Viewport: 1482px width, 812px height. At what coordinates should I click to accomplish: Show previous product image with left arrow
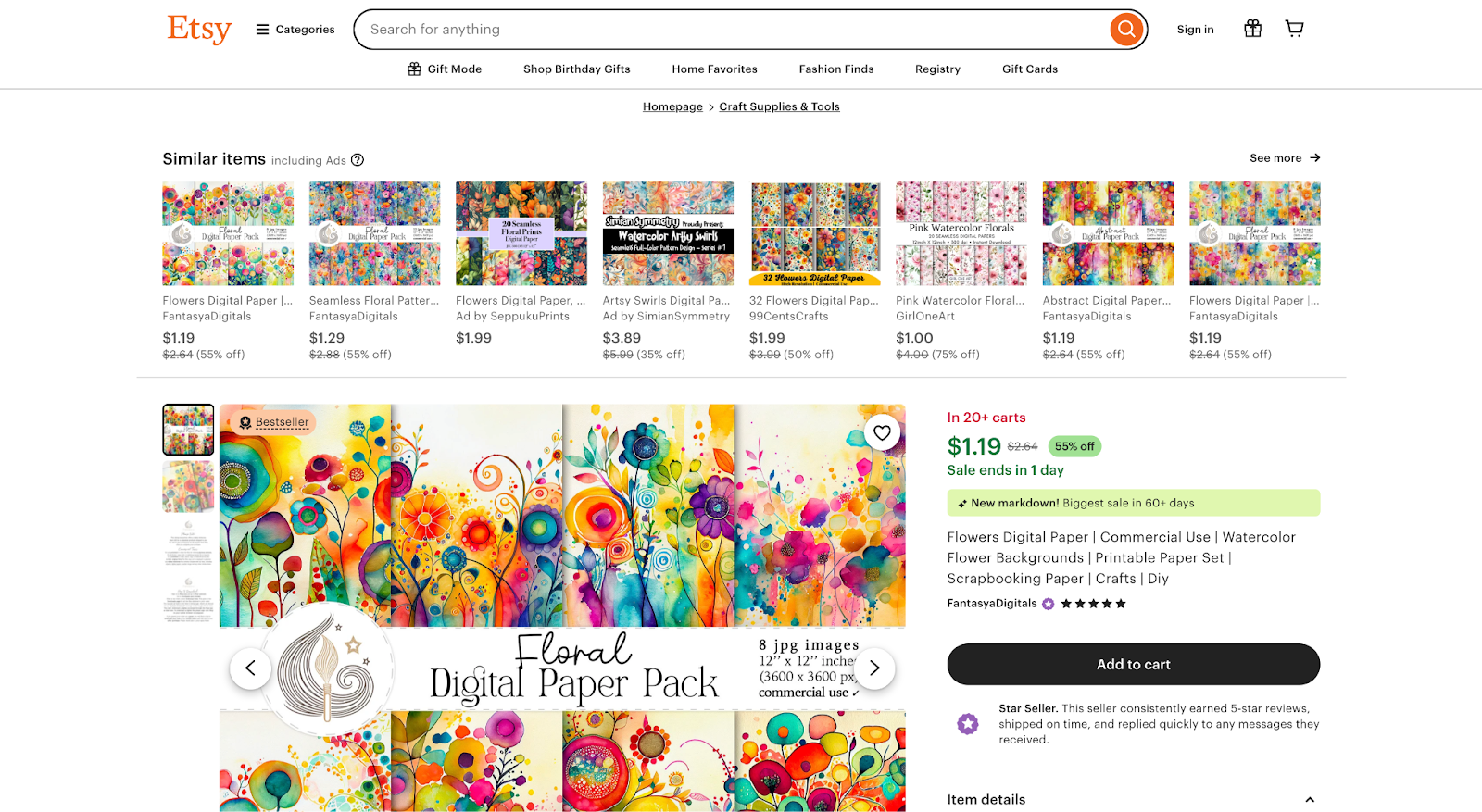(x=250, y=668)
